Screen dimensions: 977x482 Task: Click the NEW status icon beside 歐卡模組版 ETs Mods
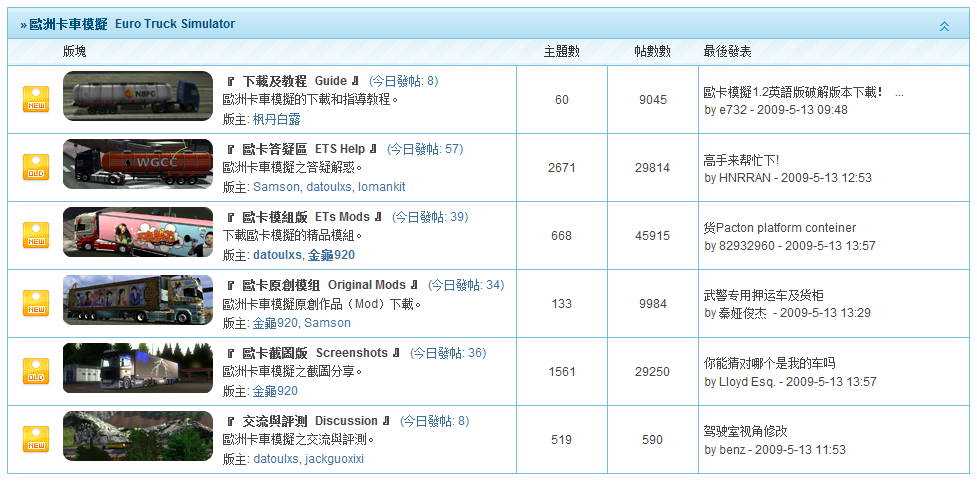(36, 235)
